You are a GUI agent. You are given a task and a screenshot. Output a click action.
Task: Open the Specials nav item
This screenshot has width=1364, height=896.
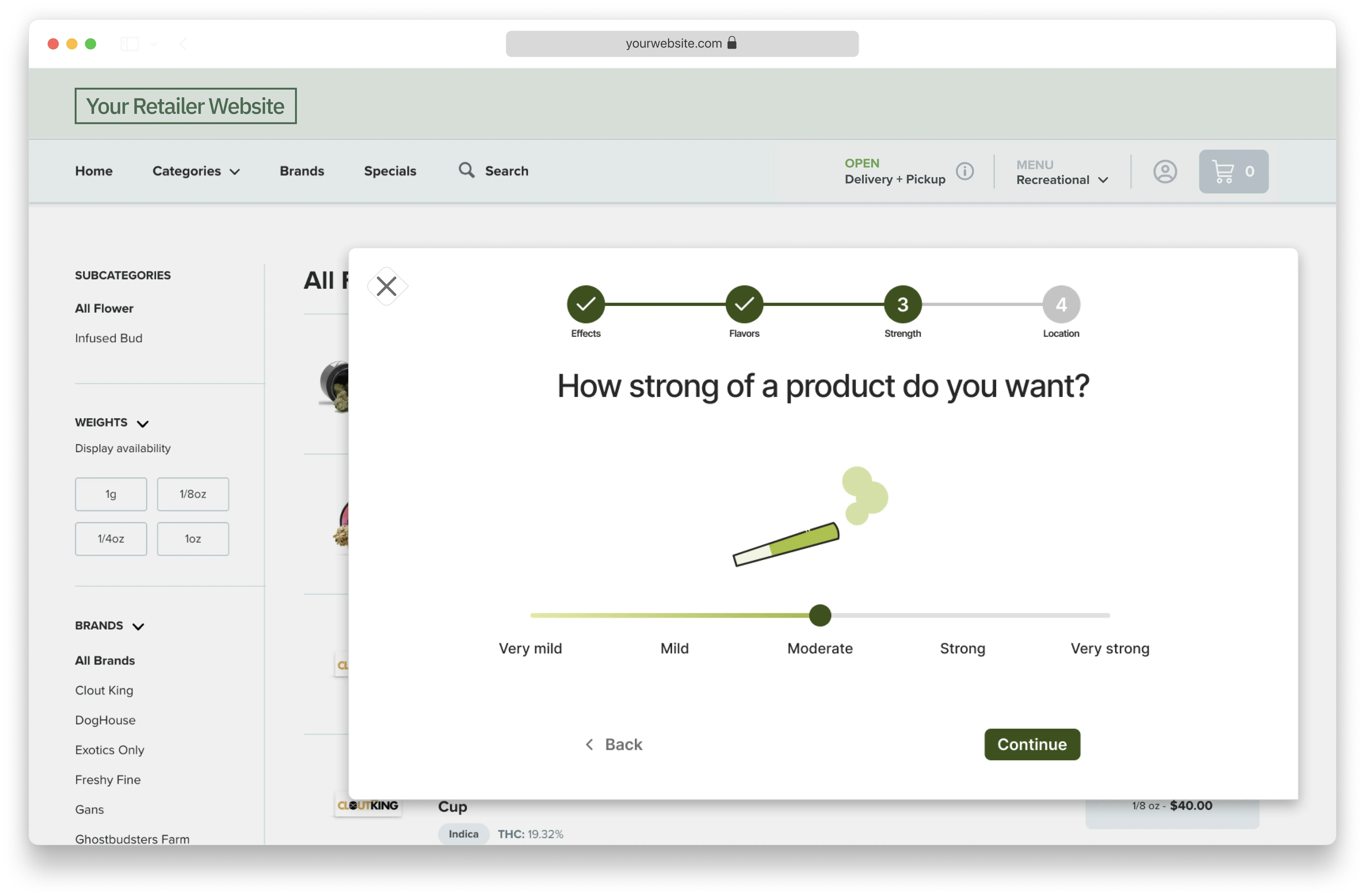(390, 171)
